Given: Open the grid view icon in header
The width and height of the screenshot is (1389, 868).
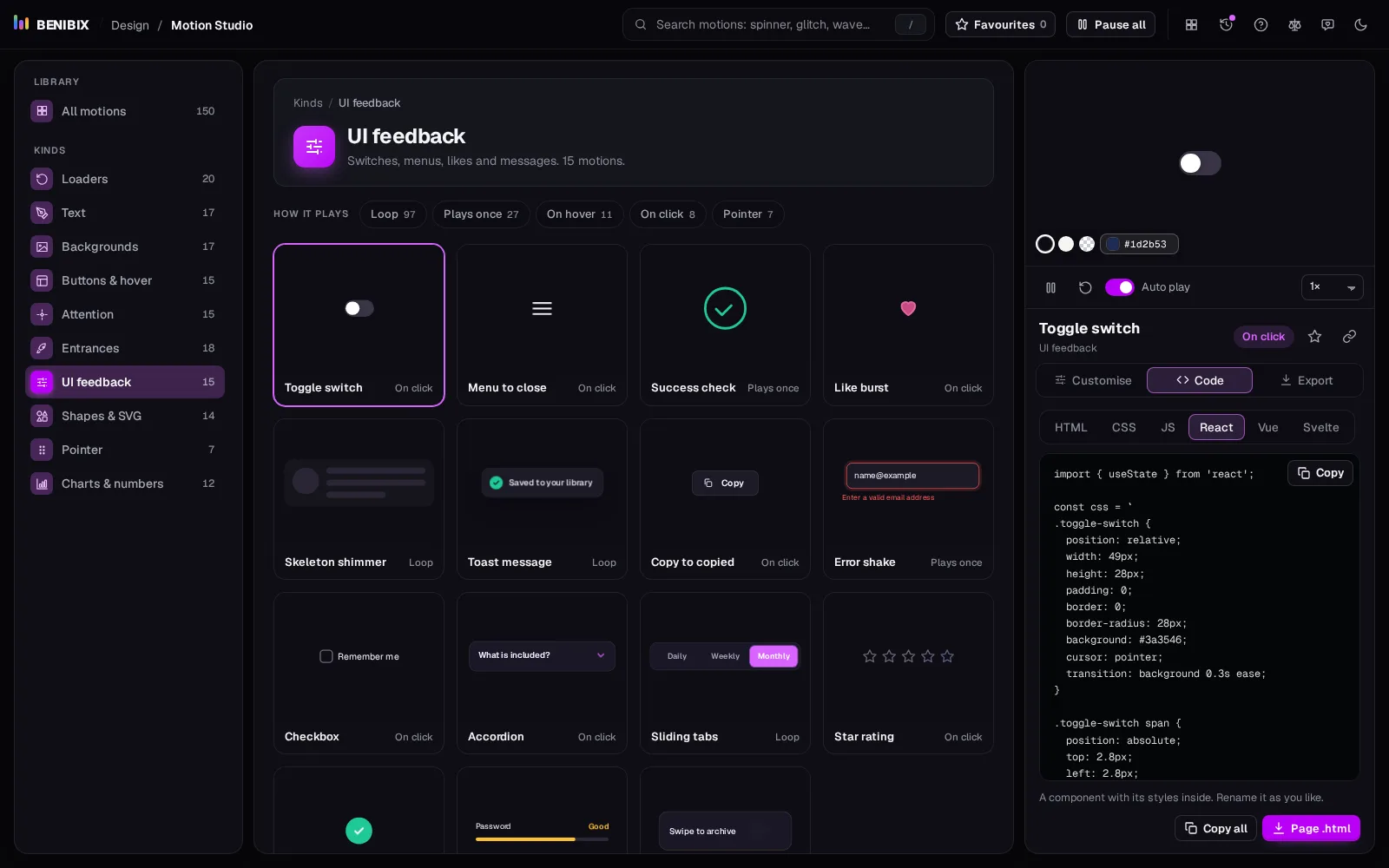Looking at the screenshot, I should click(x=1191, y=24).
